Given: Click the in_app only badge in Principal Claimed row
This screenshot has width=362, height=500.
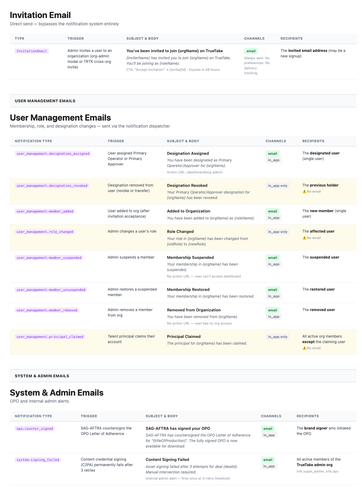Looking at the screenshot, I should pos(278,337).
